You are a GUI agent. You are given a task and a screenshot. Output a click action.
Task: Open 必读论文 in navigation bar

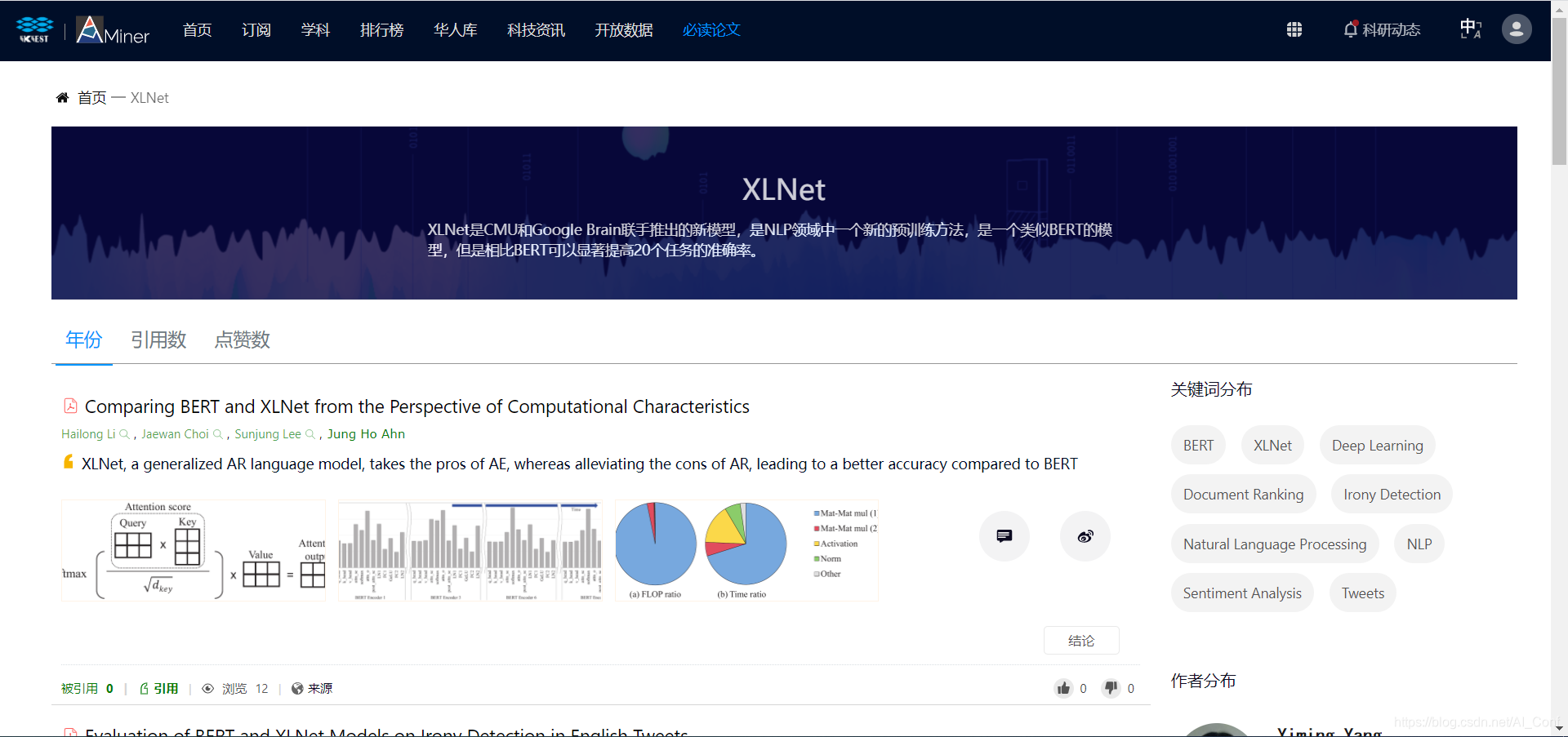(x=711, y=30)
